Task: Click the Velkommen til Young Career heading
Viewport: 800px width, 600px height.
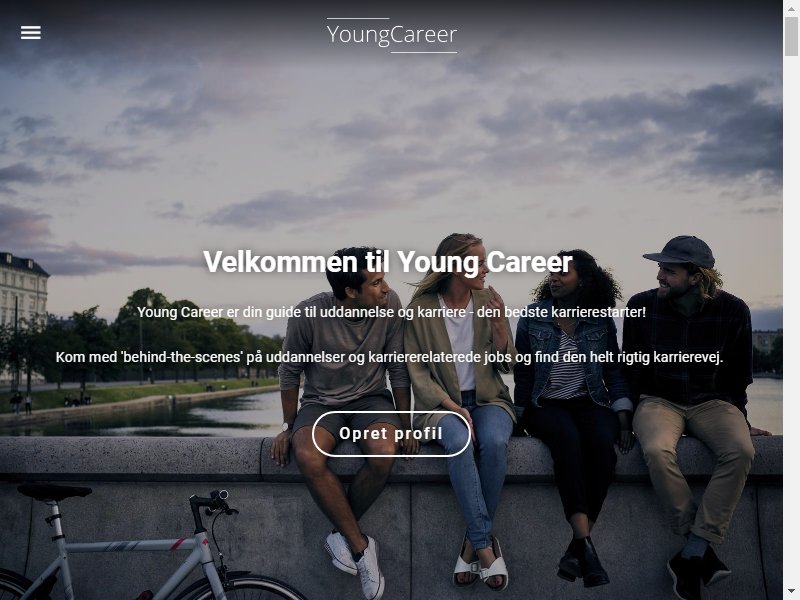Action: 388,262
